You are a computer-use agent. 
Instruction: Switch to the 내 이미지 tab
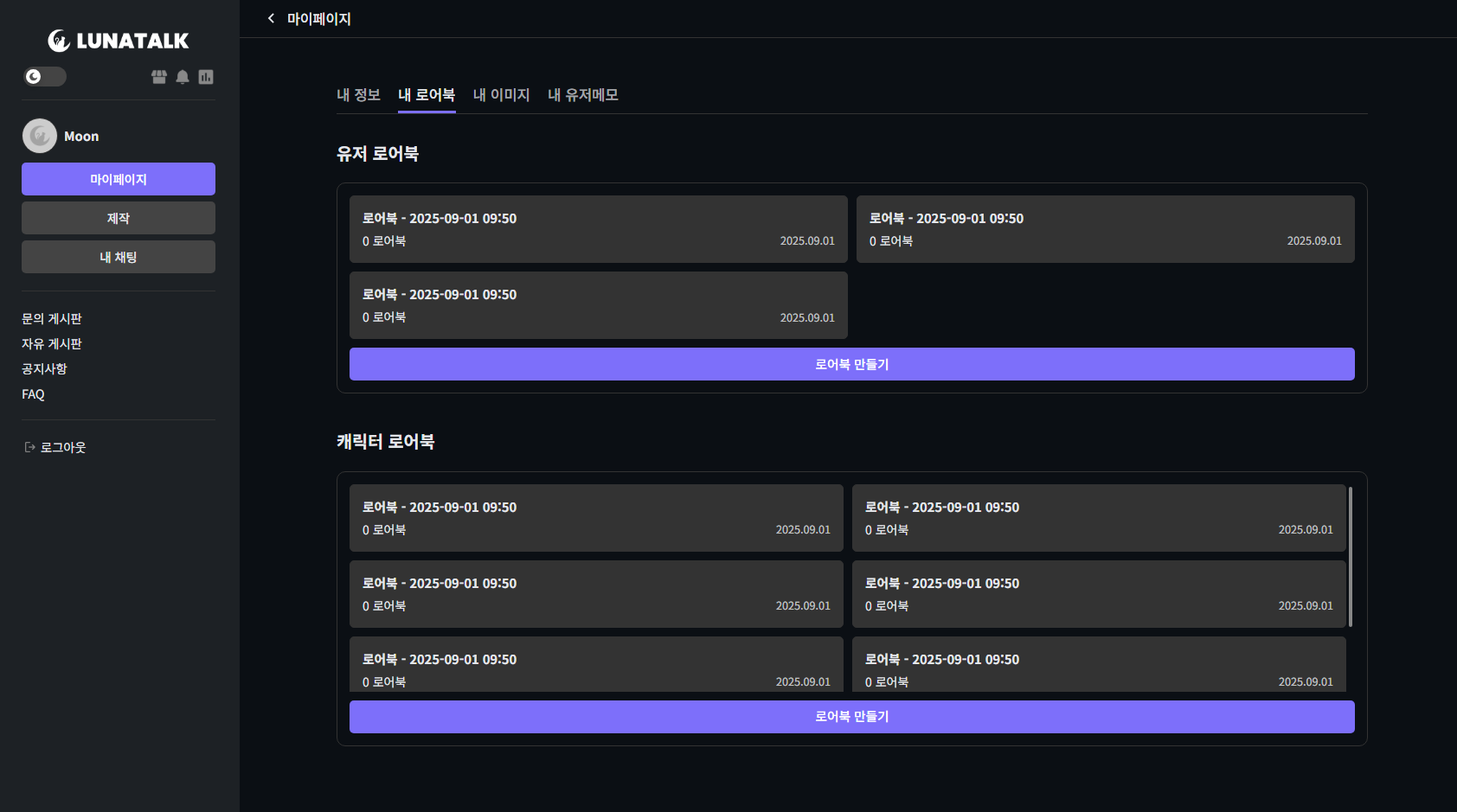(501, 95)
